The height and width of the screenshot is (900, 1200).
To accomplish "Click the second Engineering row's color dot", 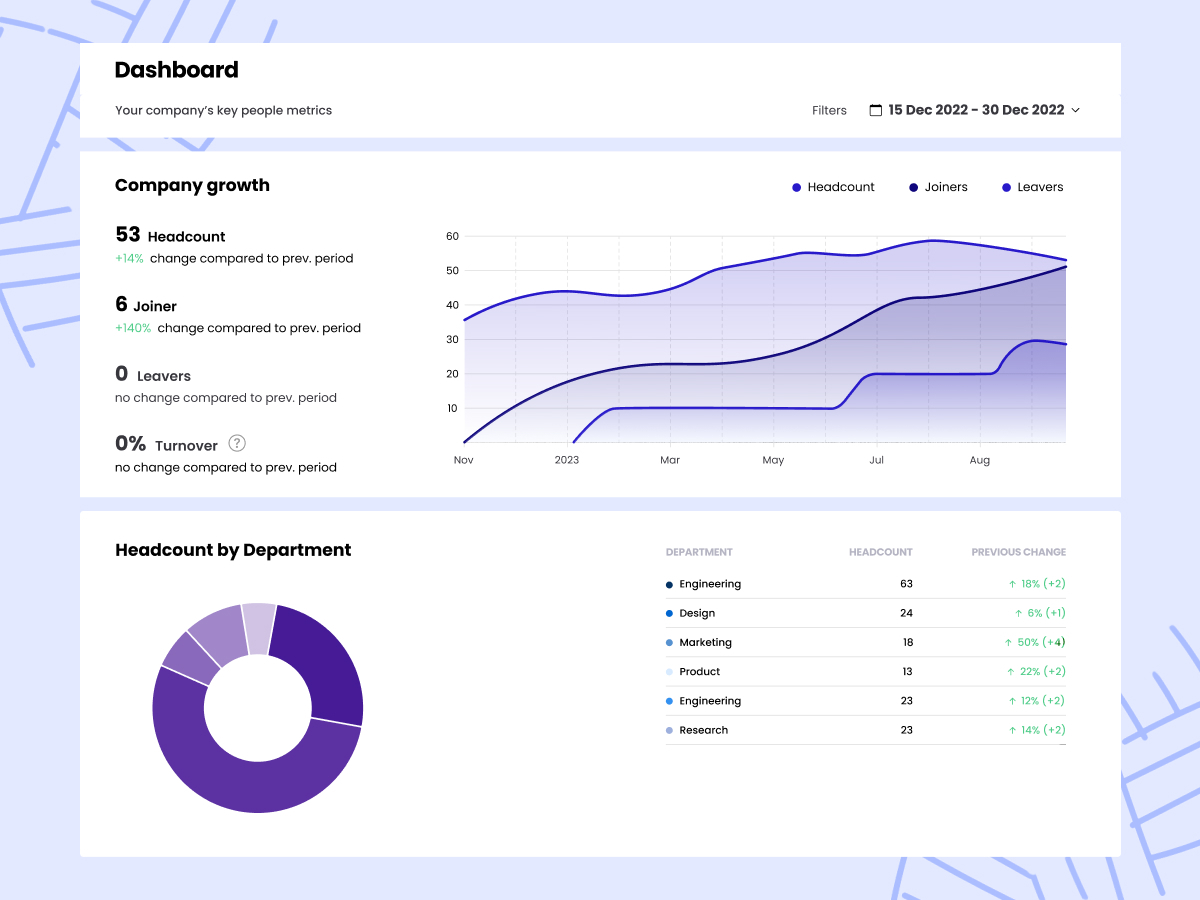I will [x=667, y=701].
